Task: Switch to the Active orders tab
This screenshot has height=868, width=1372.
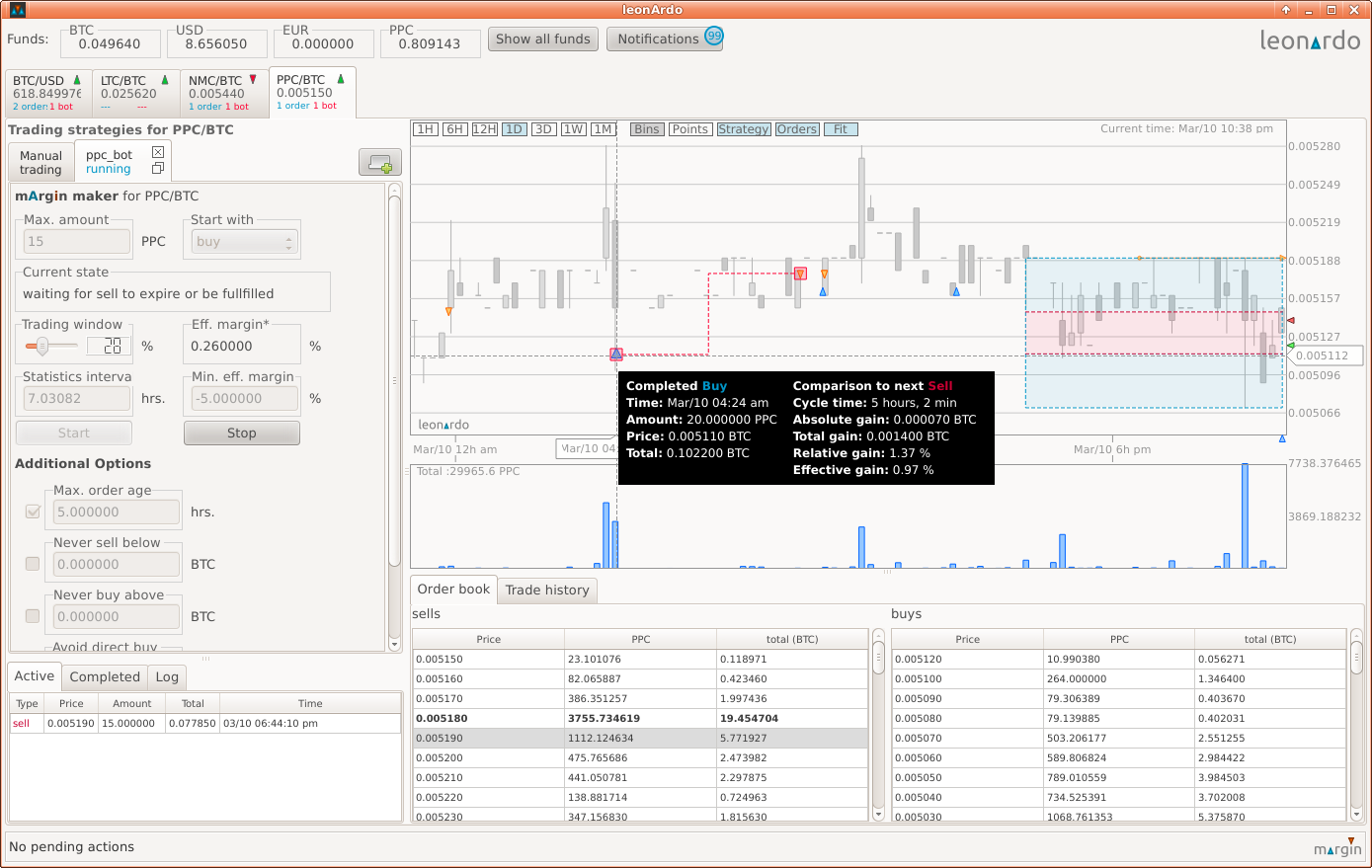Action: tap(35, 675)
